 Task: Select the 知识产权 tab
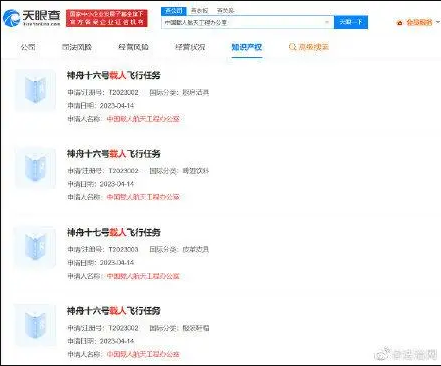247,47
